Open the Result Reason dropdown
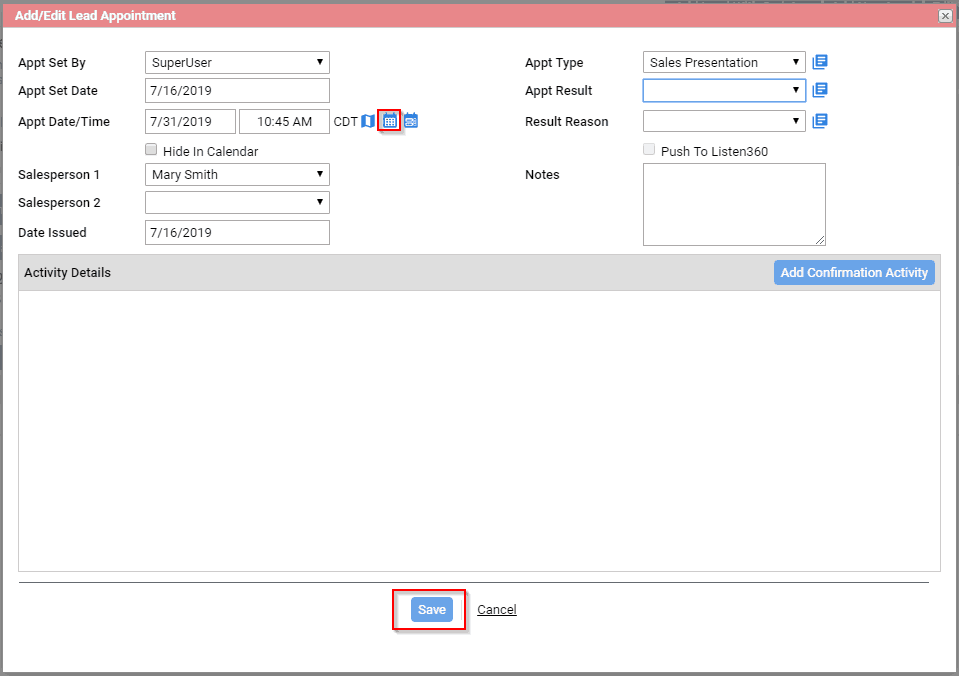The height and width of the screenshot is (676, 959). [x=724, y=121]
